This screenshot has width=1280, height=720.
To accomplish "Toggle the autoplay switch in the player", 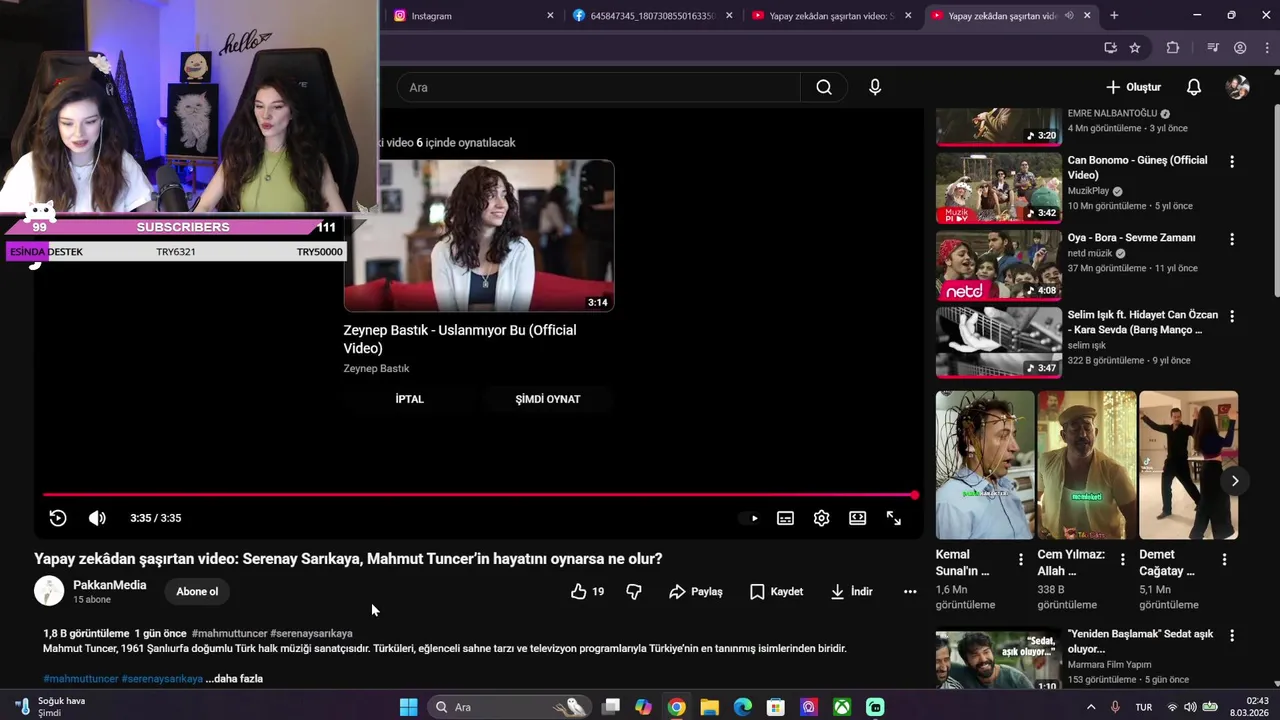I will [x=749, y=518].
